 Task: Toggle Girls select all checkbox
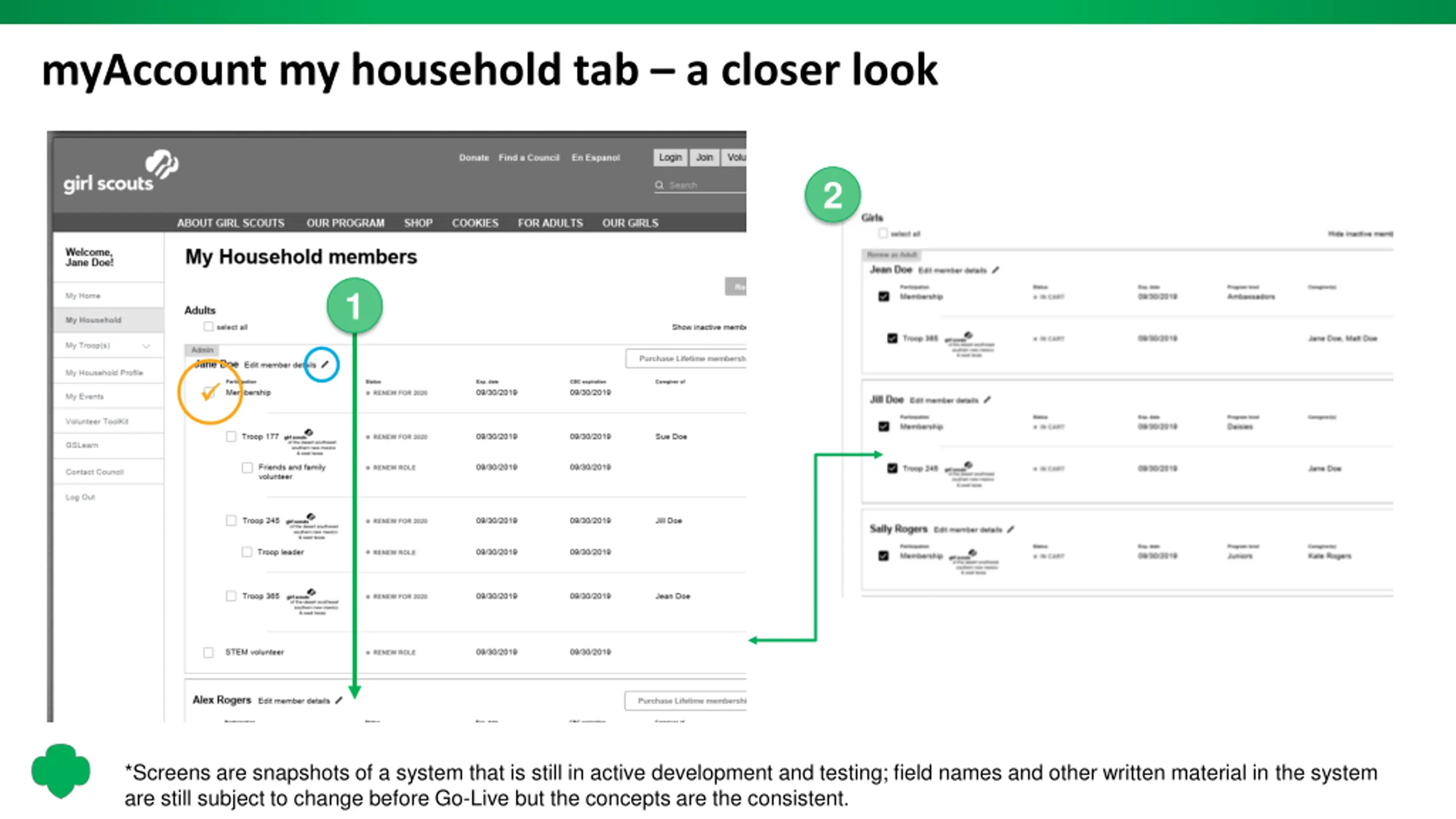coord(883,233)
